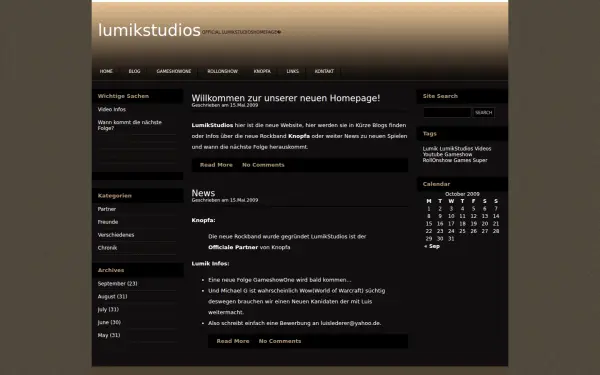Open the GAMESHOWONE navigation item
This screenshot has width=600, height=375.
[174, 72]
